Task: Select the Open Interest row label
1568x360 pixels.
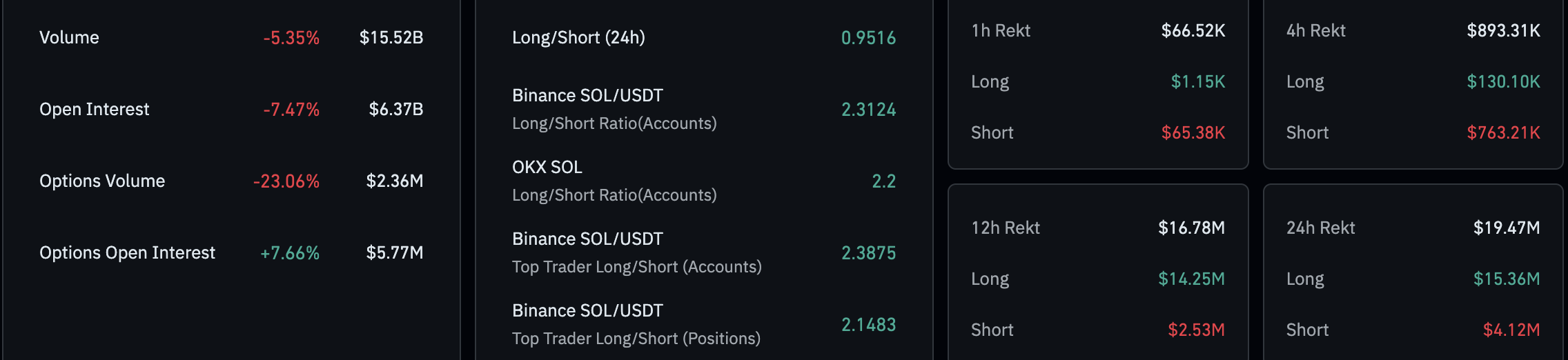Action: click(94, 109)
